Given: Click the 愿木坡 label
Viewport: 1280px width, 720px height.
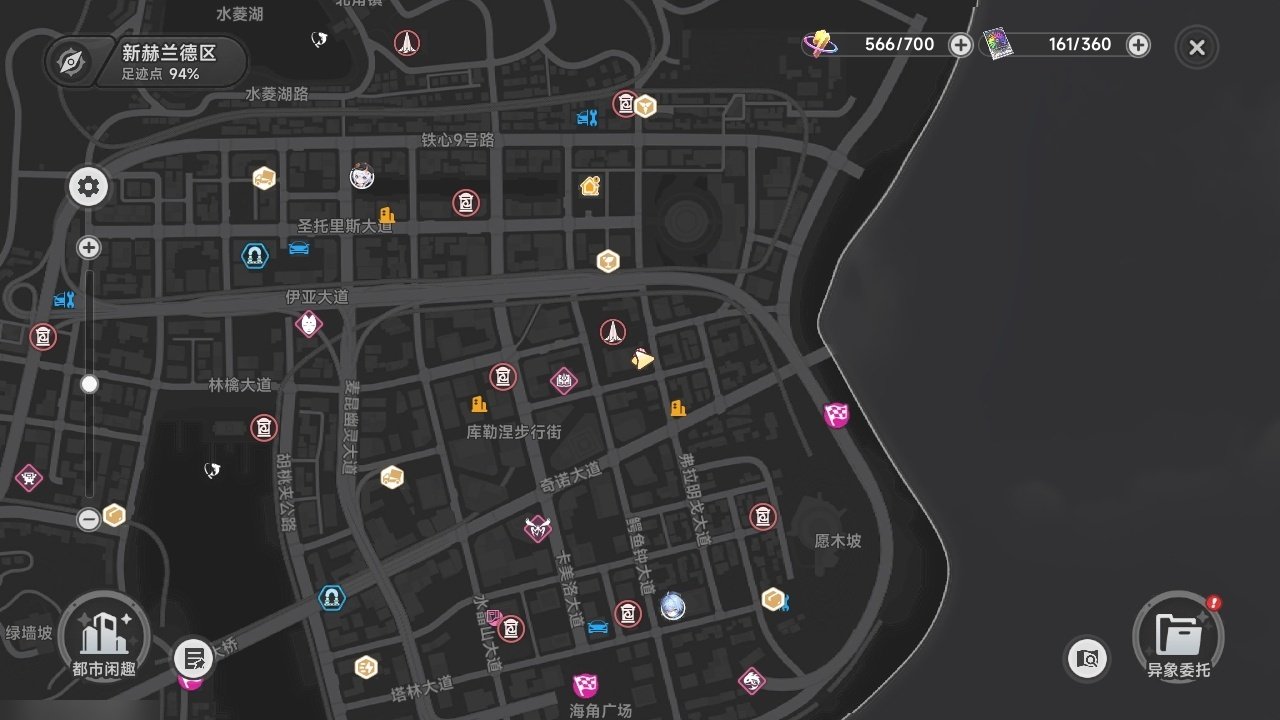Looking at the screenshot, I should (838, 541).
